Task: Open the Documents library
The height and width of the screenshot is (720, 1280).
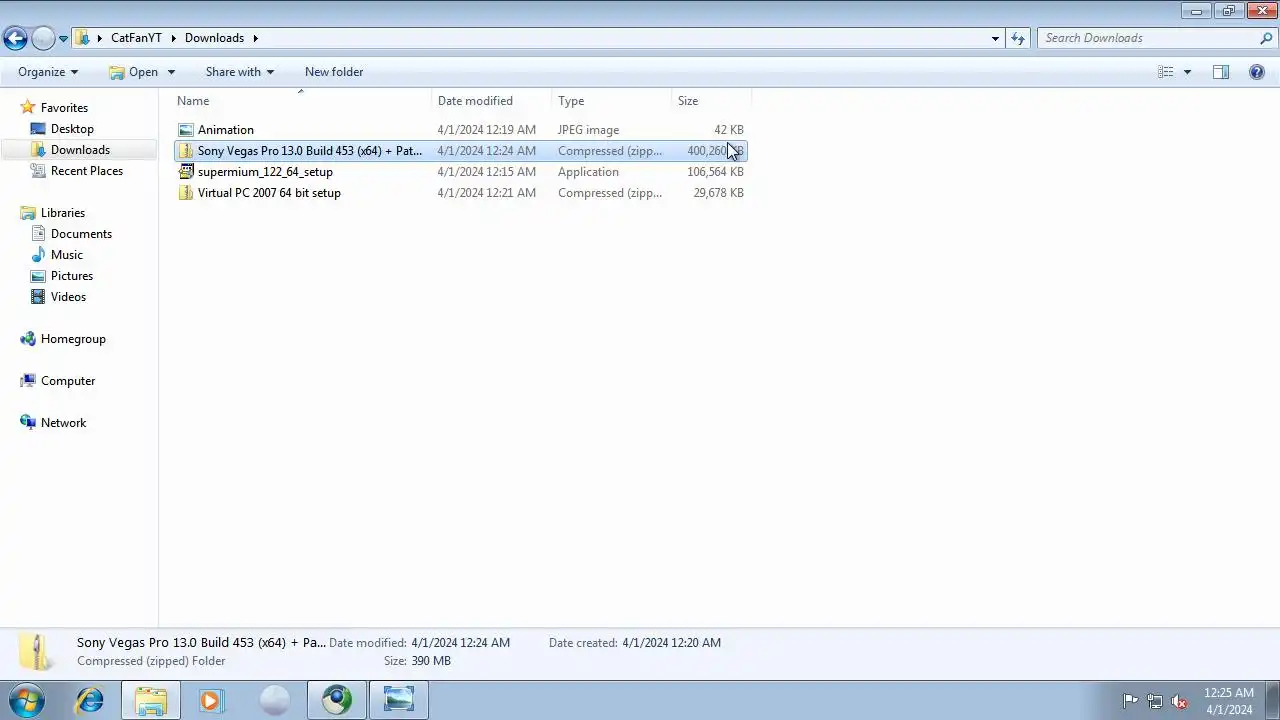Action: (81, 234)
